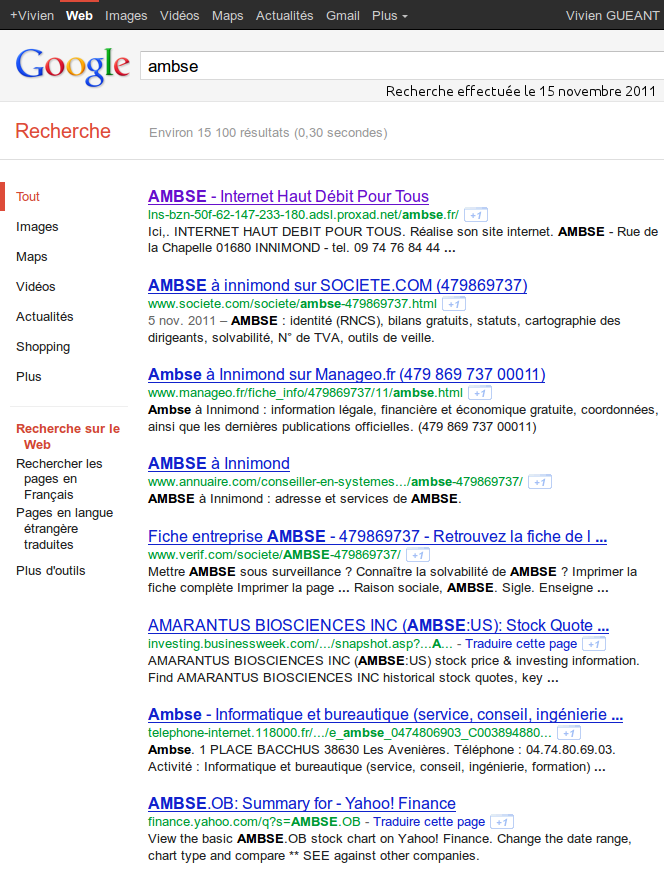This screenshot has width=664, height=869.
Task: Go to Vidéos in top navigation bar
Action: pyautogui.click(x=180, y=16)
